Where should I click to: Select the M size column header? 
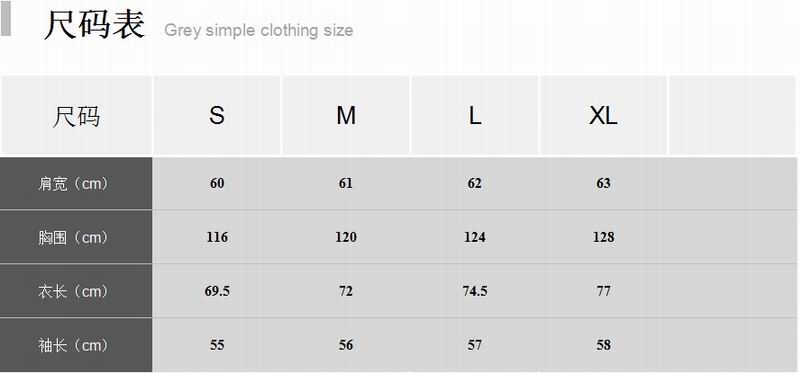tap(346, 115)
